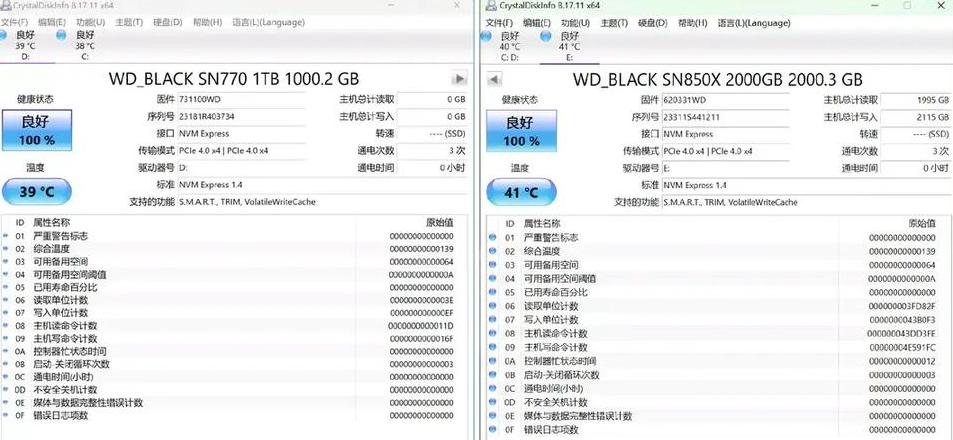Click 良好 100 % health button in SN850X window
This screenshot has width=953, height=440.
coord(521,131)
